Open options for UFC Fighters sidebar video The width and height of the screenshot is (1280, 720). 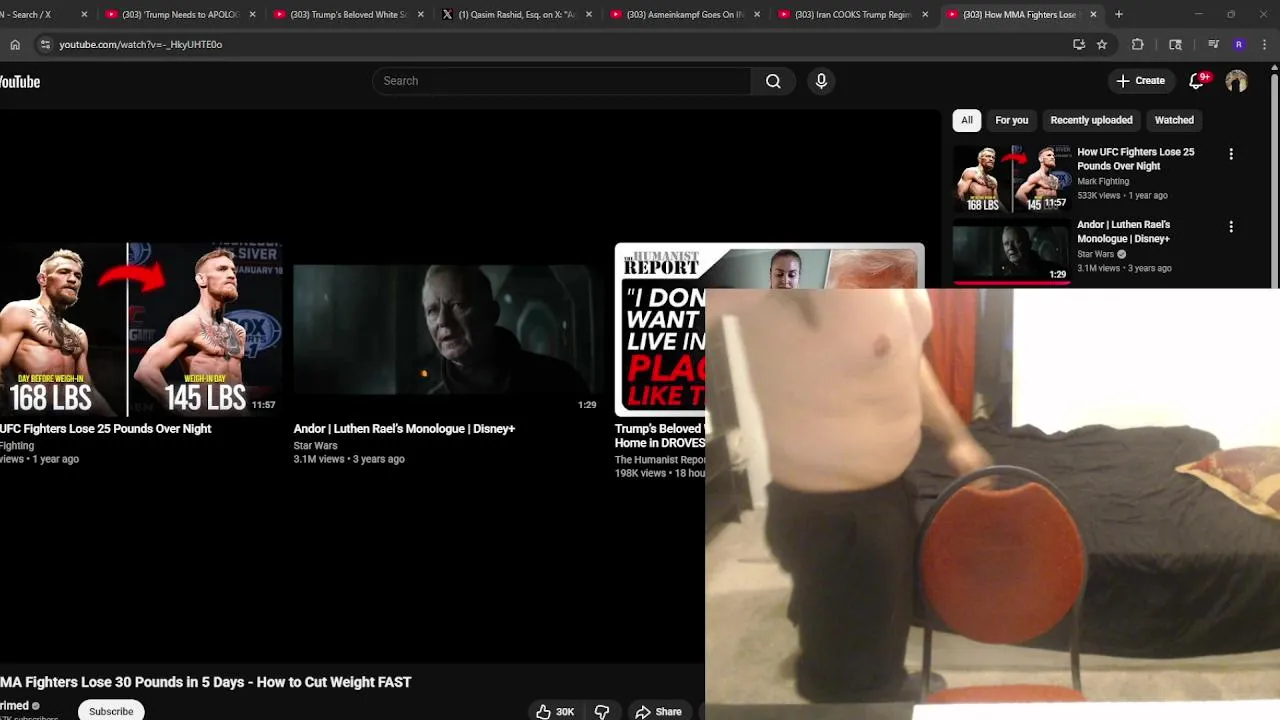(1231, 154)
